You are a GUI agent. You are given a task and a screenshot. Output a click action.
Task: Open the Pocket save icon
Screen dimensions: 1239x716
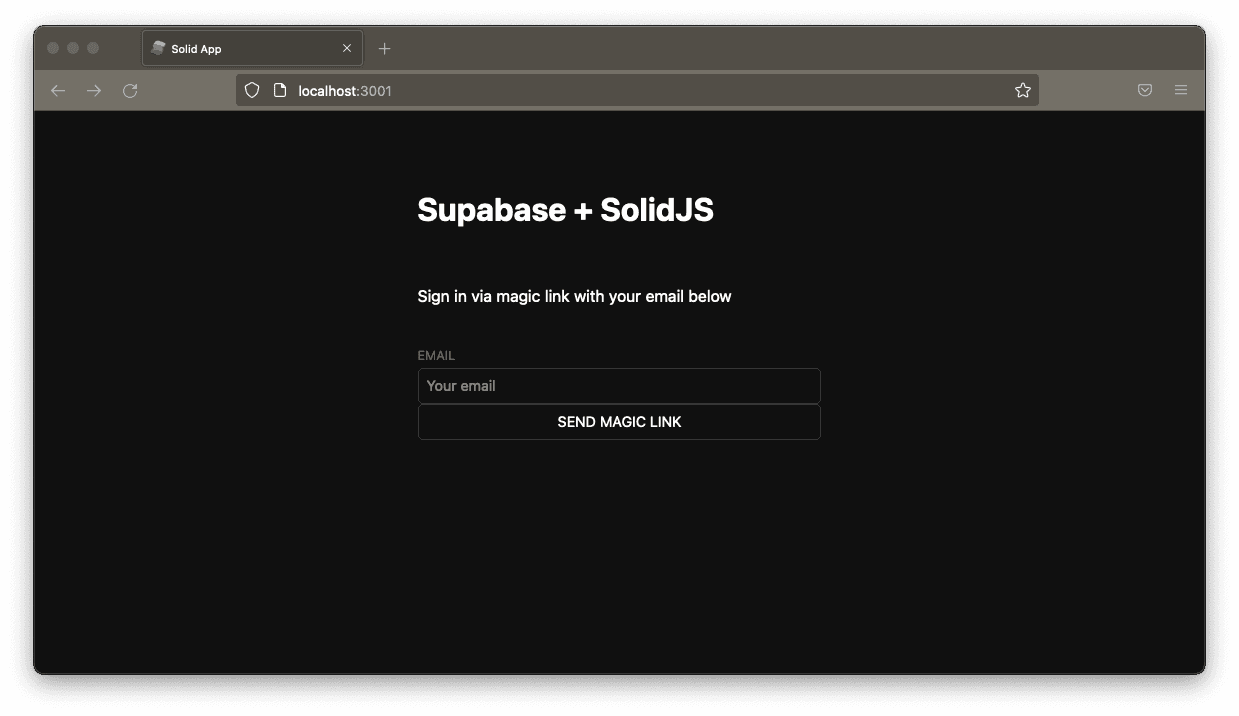pyautogui.click(x=1144, y=90)
